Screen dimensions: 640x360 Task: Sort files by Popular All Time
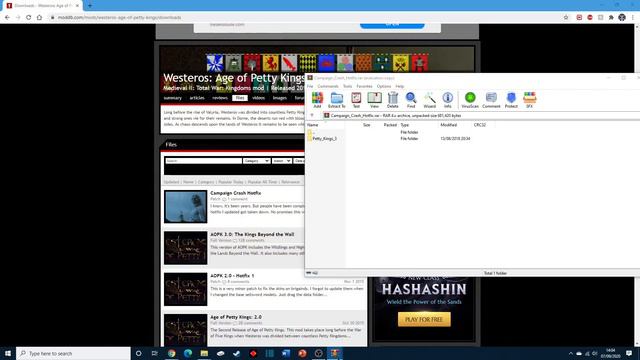(x=262, y=182)
